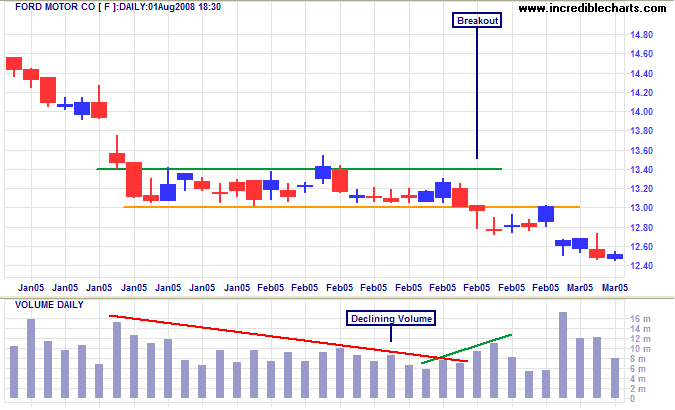Click the Breakout annotation label
Screen dimensions: 675x410
click(x=477, y=20)
